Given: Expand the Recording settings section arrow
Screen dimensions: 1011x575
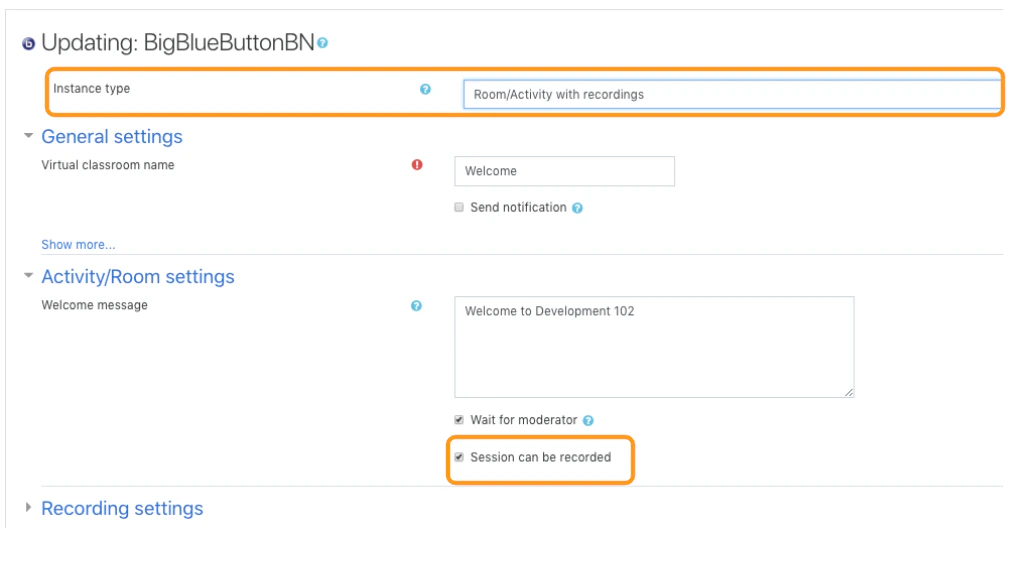Looking at the screenshot, I should pos(28,507).
